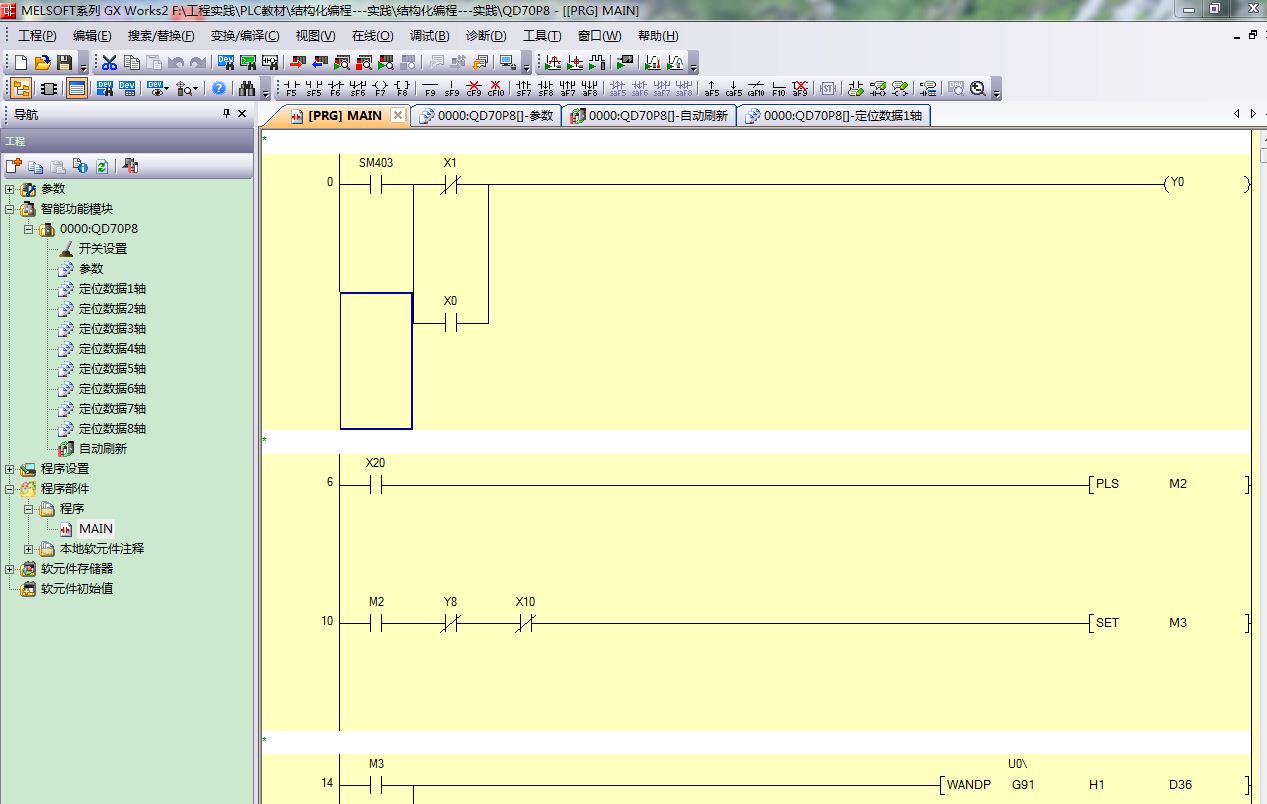This screenshot has height=804, width=1267.
Task: Click the X0 contact in the ladder
Action: coord(450,322)
